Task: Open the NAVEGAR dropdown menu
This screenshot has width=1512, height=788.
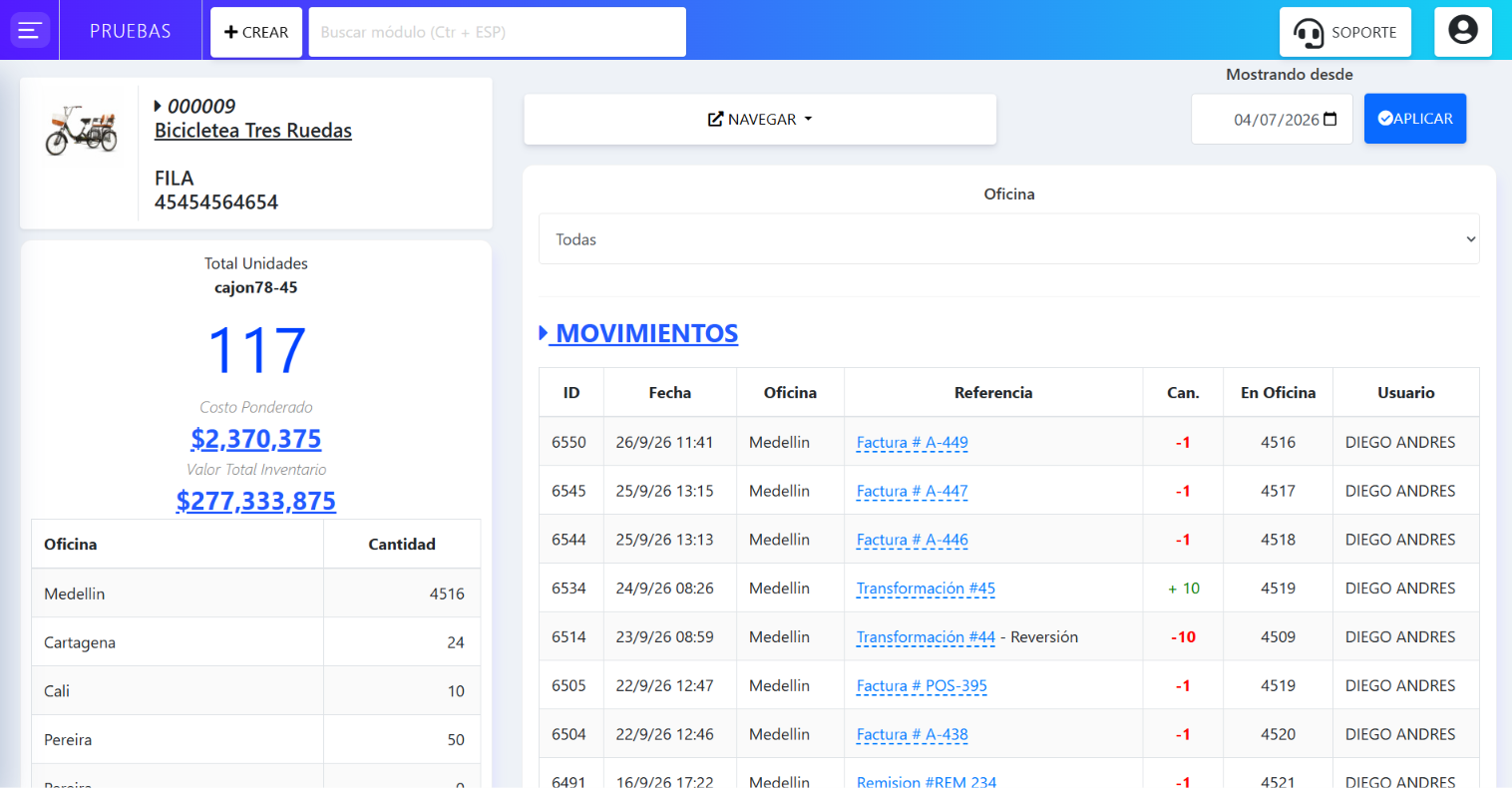Action: tap(760, 120)
